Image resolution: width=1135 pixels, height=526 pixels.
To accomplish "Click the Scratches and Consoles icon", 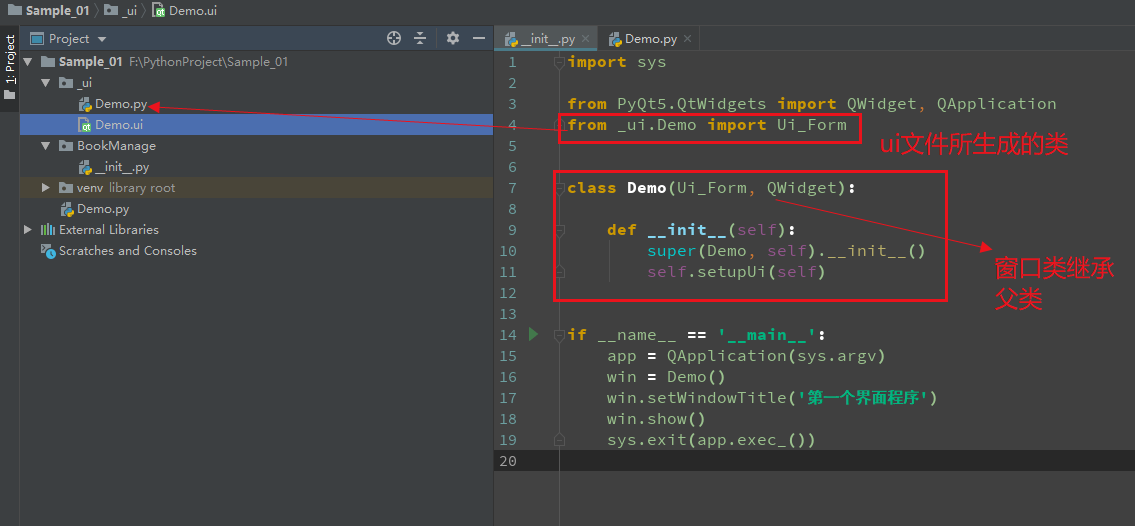I will tap(48, 250).
